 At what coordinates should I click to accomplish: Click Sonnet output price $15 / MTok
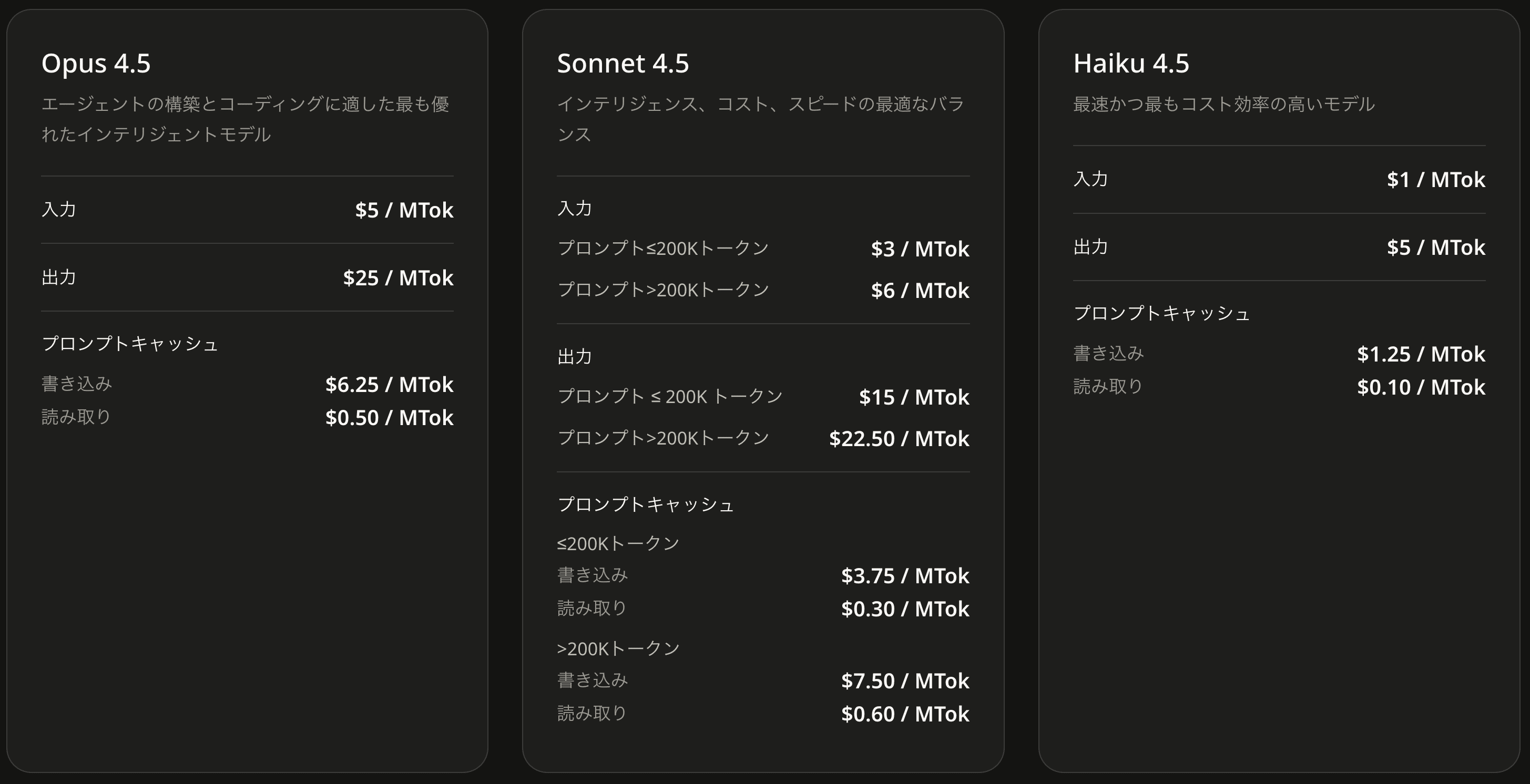(x=913, y=396)
